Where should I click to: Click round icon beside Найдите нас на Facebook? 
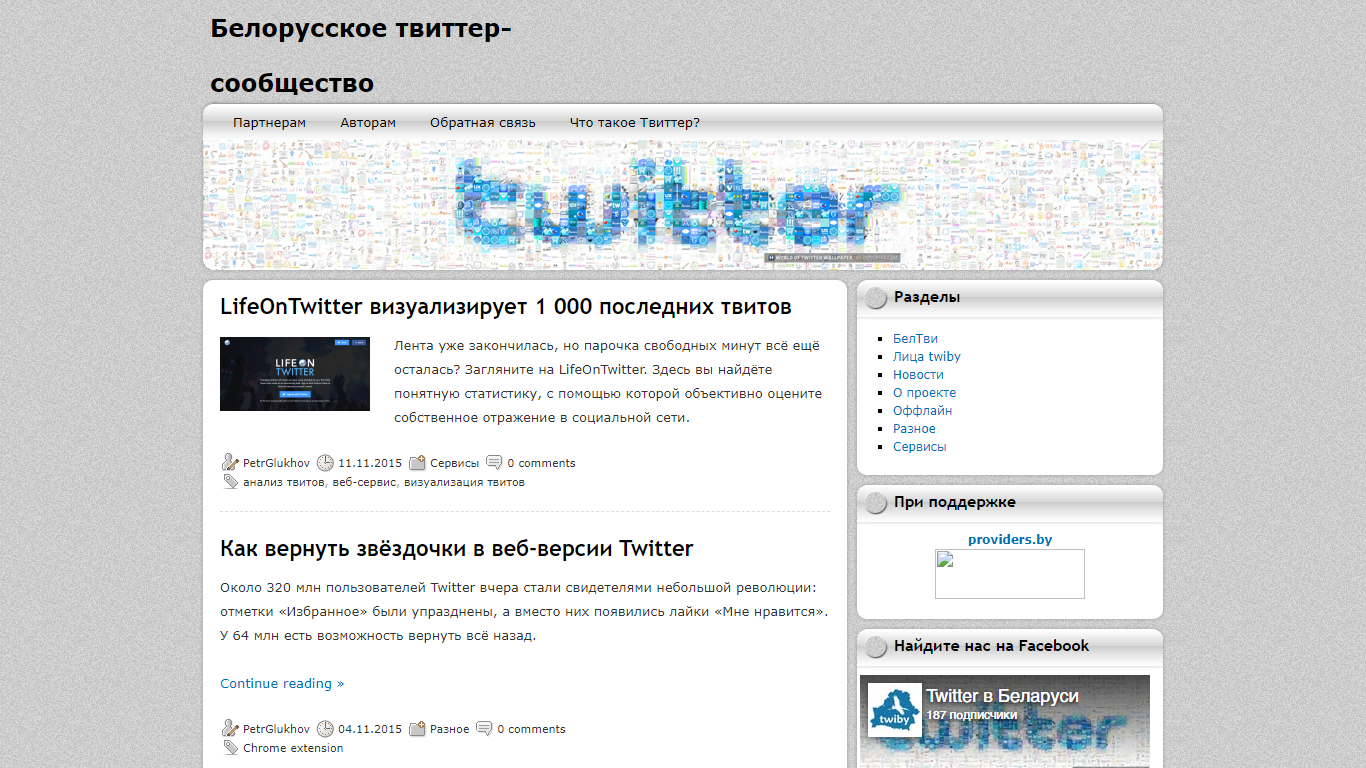pyautogui.click(x=876, y=647)
